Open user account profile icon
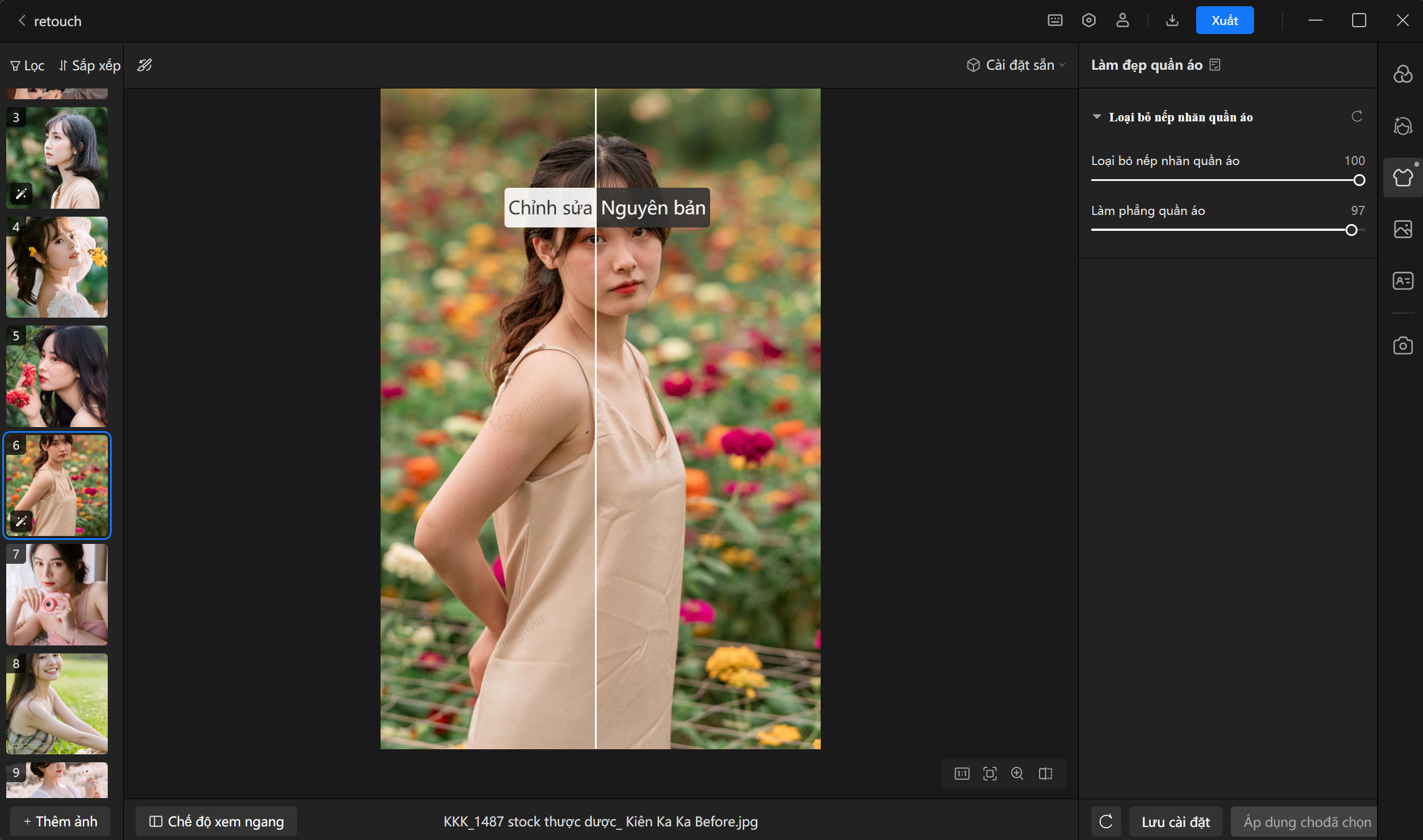Screen dimensions: 1423x840 click(1122, 20)
